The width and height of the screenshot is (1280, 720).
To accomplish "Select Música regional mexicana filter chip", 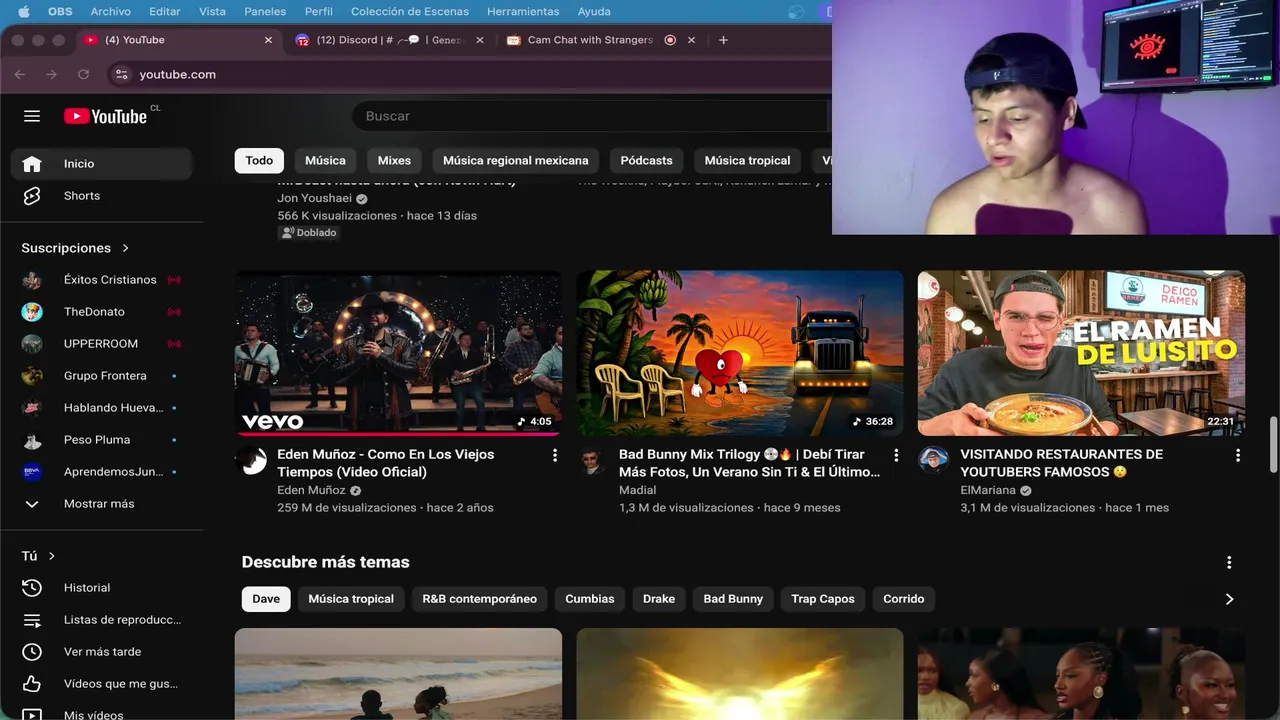I will pyautogui.click(x=516, y=161).
